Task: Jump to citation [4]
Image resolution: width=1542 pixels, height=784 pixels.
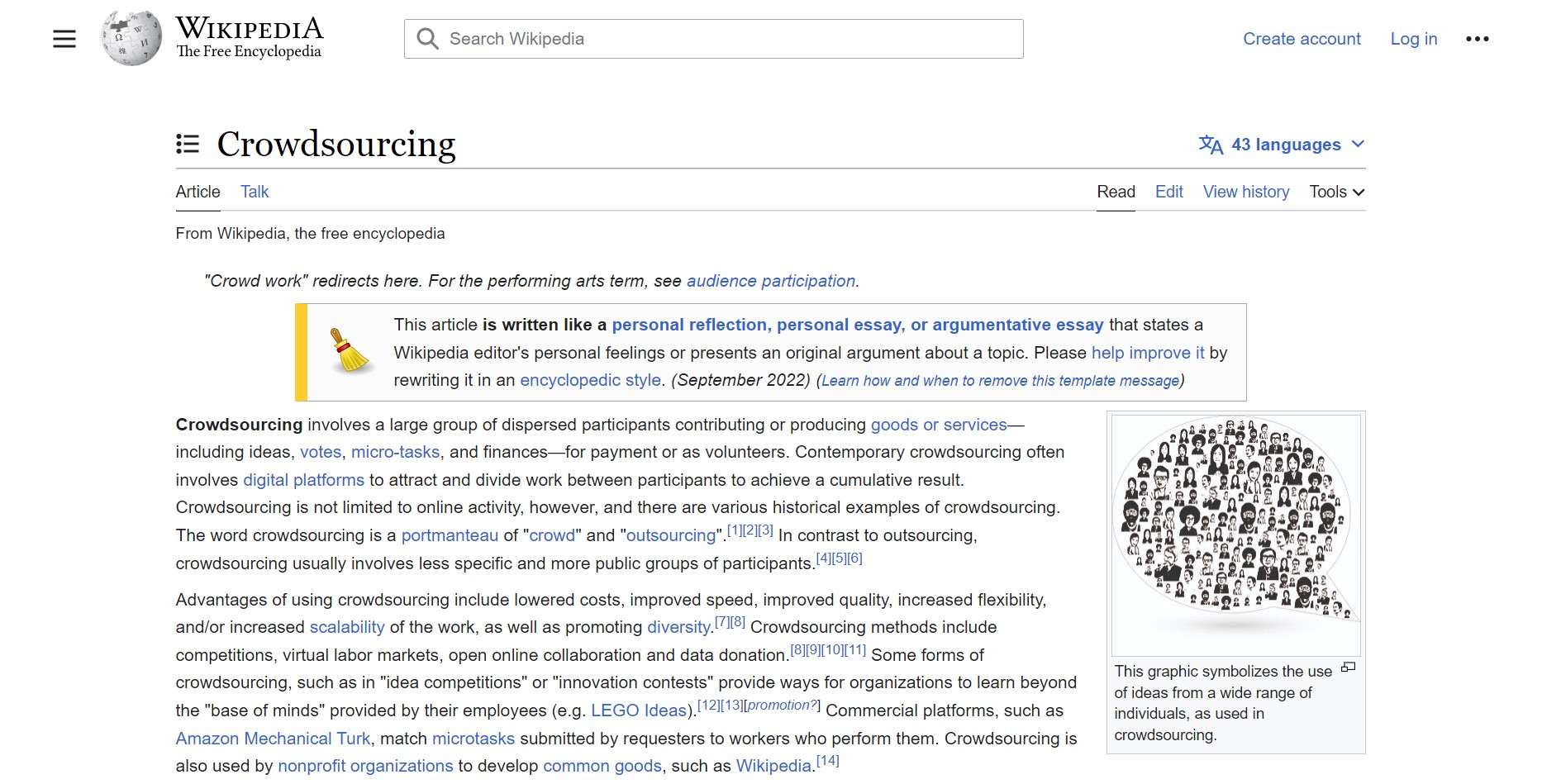Action: pyautogui.click(x=824, y=558)
